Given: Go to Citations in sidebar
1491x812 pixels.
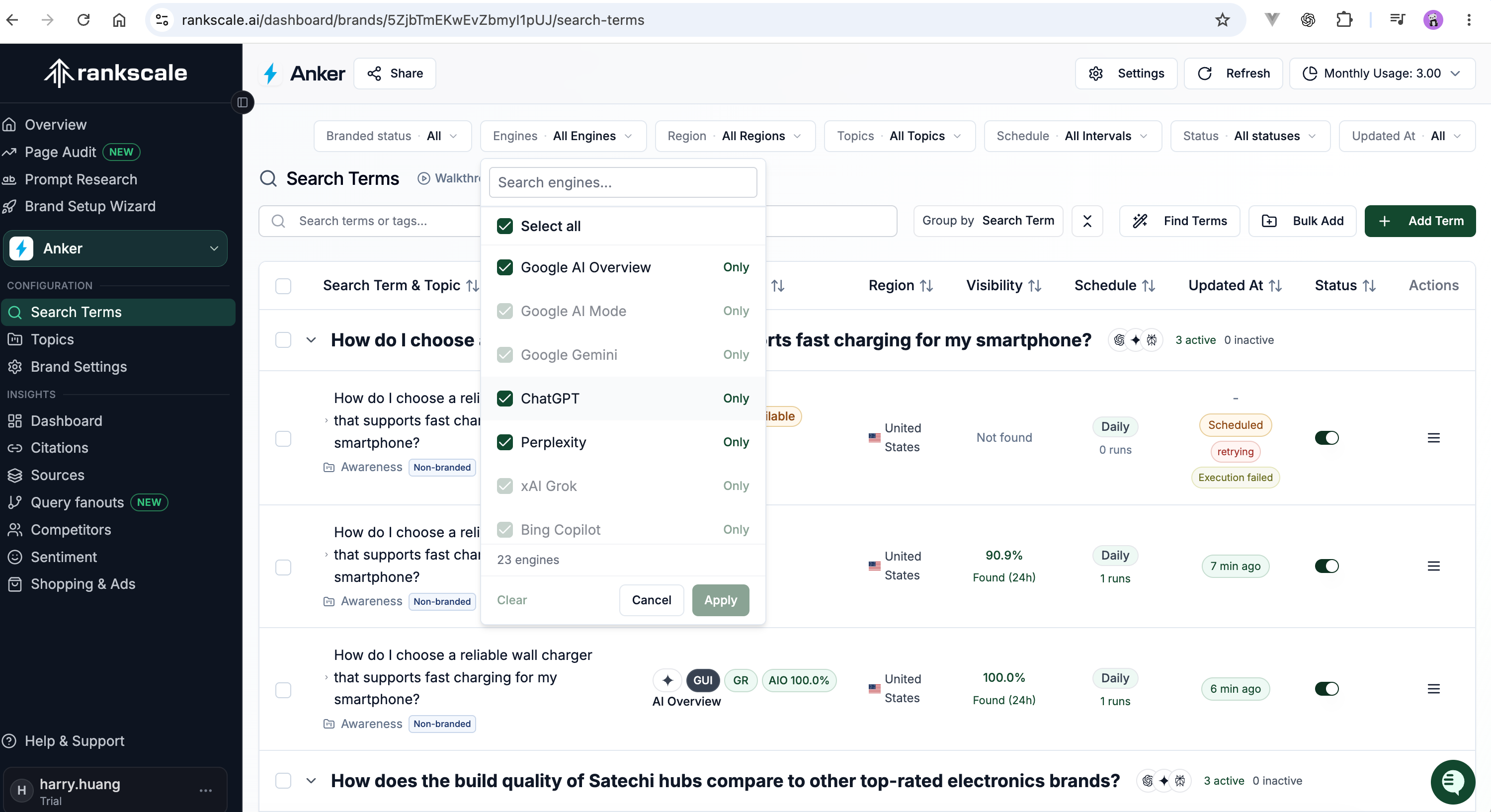Looking at the screenshot, I should point(59,448).
